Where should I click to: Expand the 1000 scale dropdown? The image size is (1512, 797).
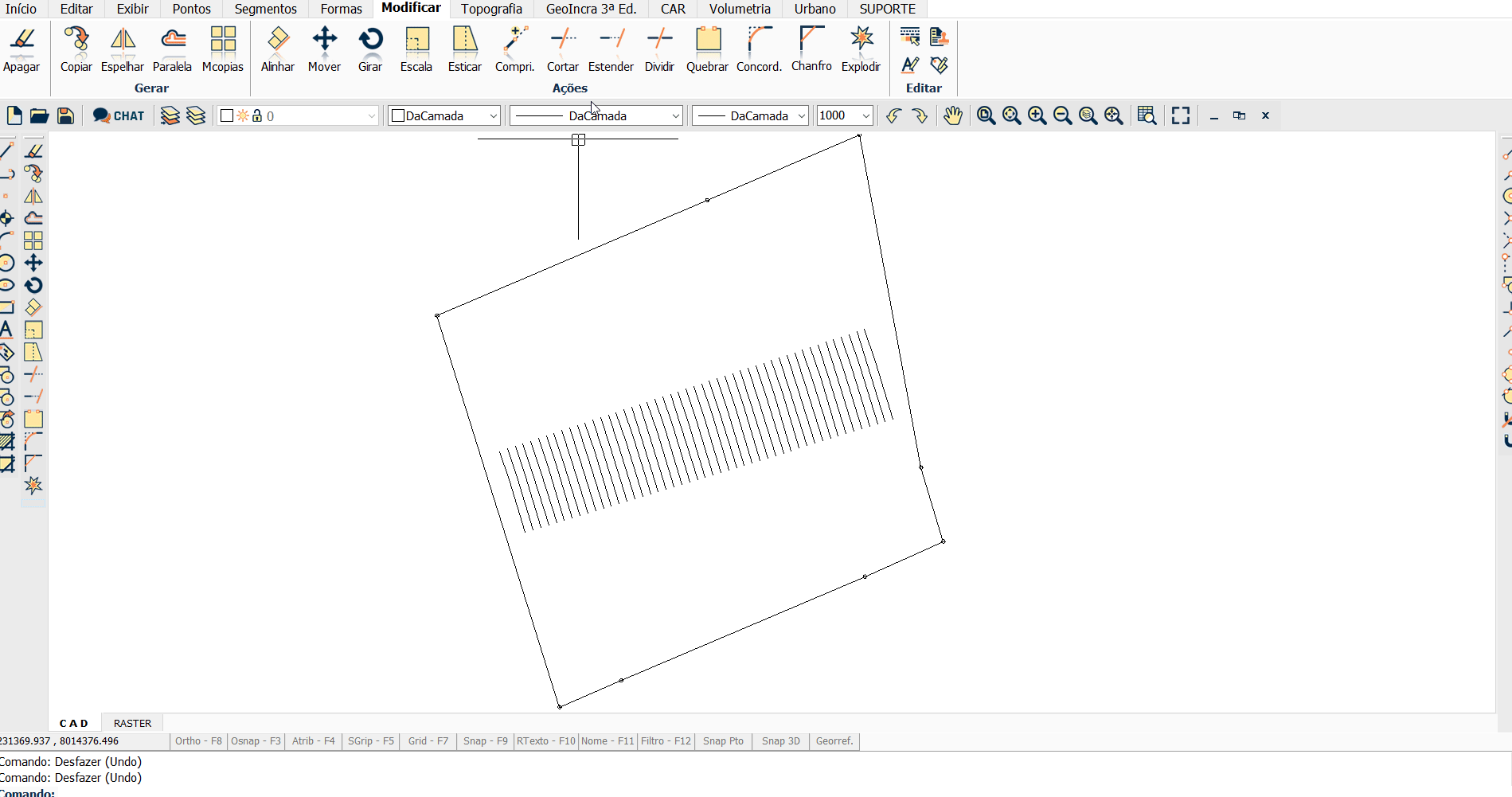(x=845, y=116)
